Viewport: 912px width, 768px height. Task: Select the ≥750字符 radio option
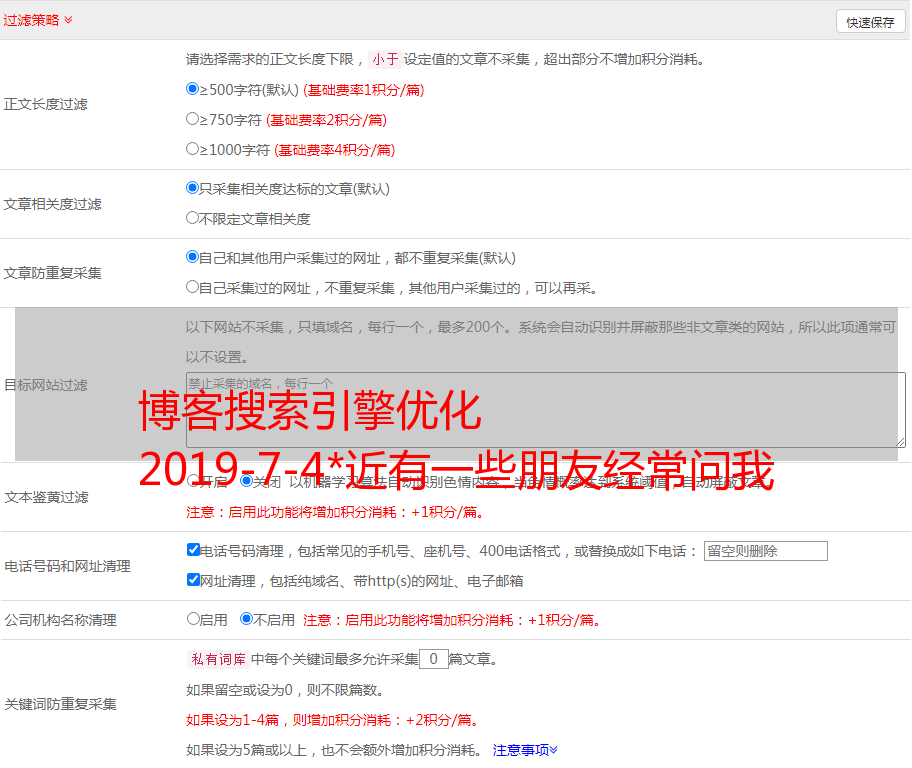(193, 119)
